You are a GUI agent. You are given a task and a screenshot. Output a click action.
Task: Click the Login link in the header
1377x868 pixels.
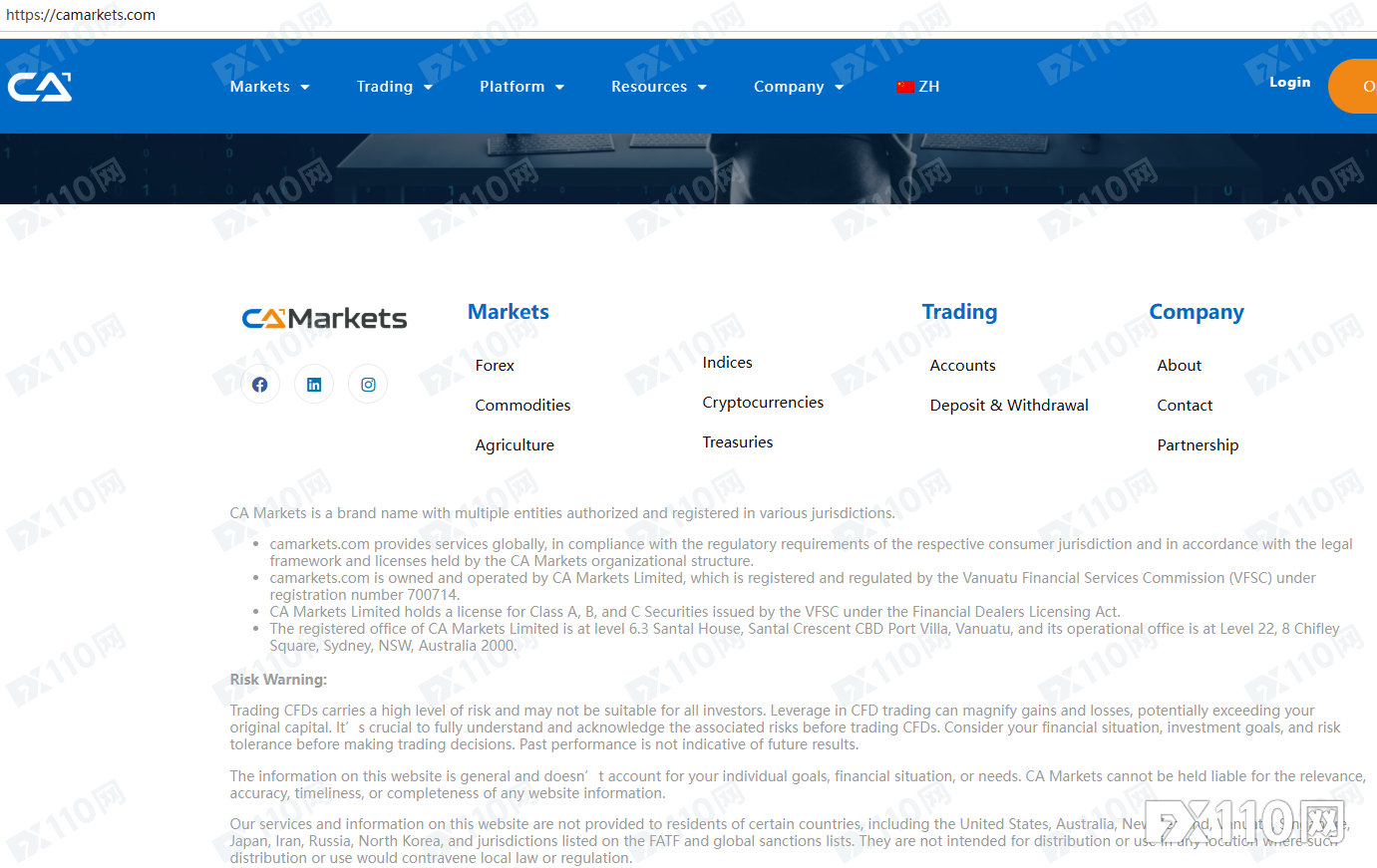point(1289,83)
